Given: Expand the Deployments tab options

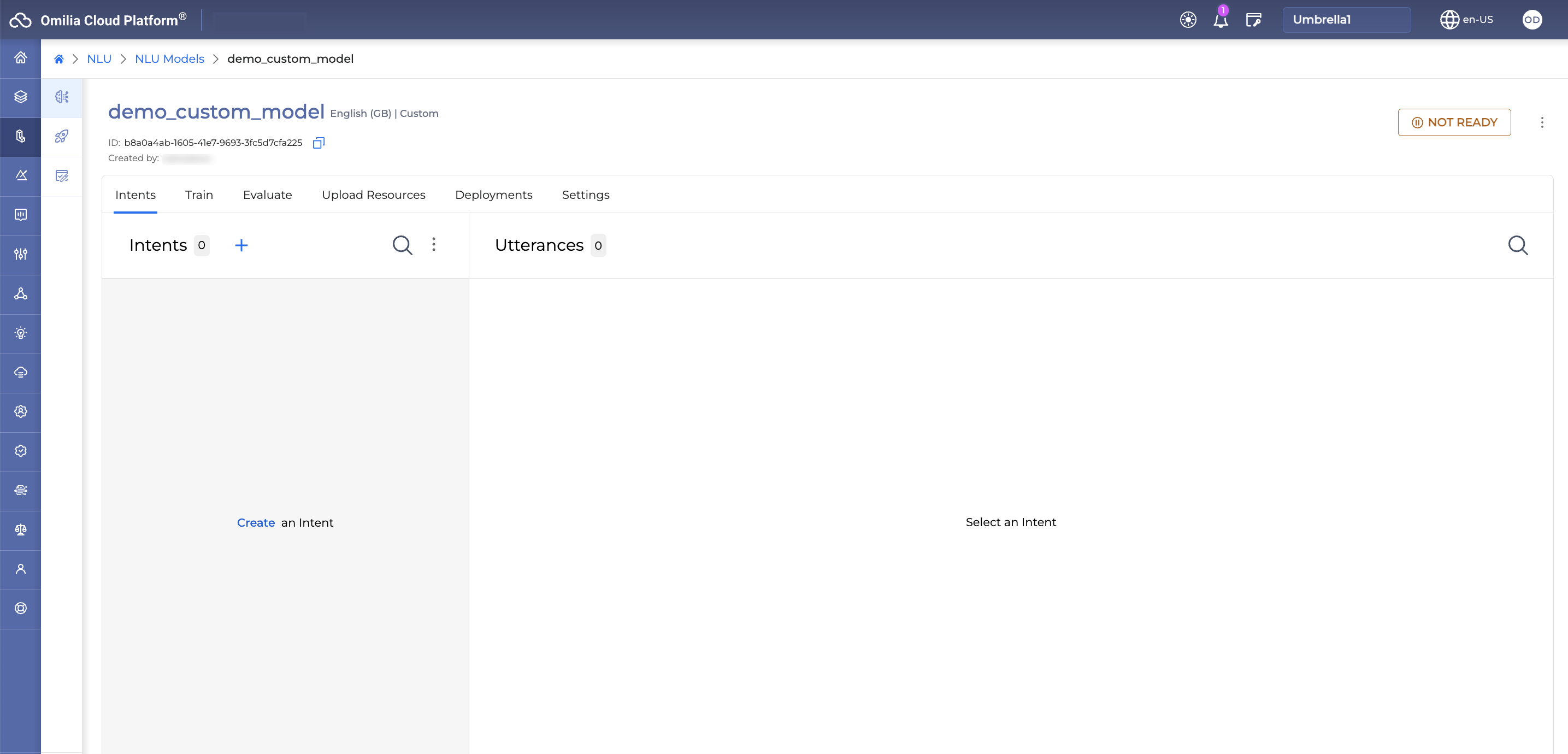Looking at the screenshot, I should [x=494, y=195].
